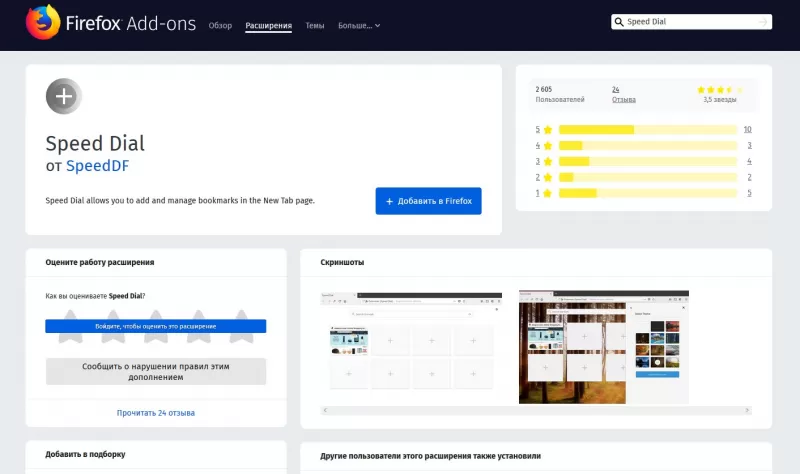Image resolution: width=800 pixels, height=474 pixels.
Task: Open Прочитать 24 отзыва link
Action: tap(156, 413)
